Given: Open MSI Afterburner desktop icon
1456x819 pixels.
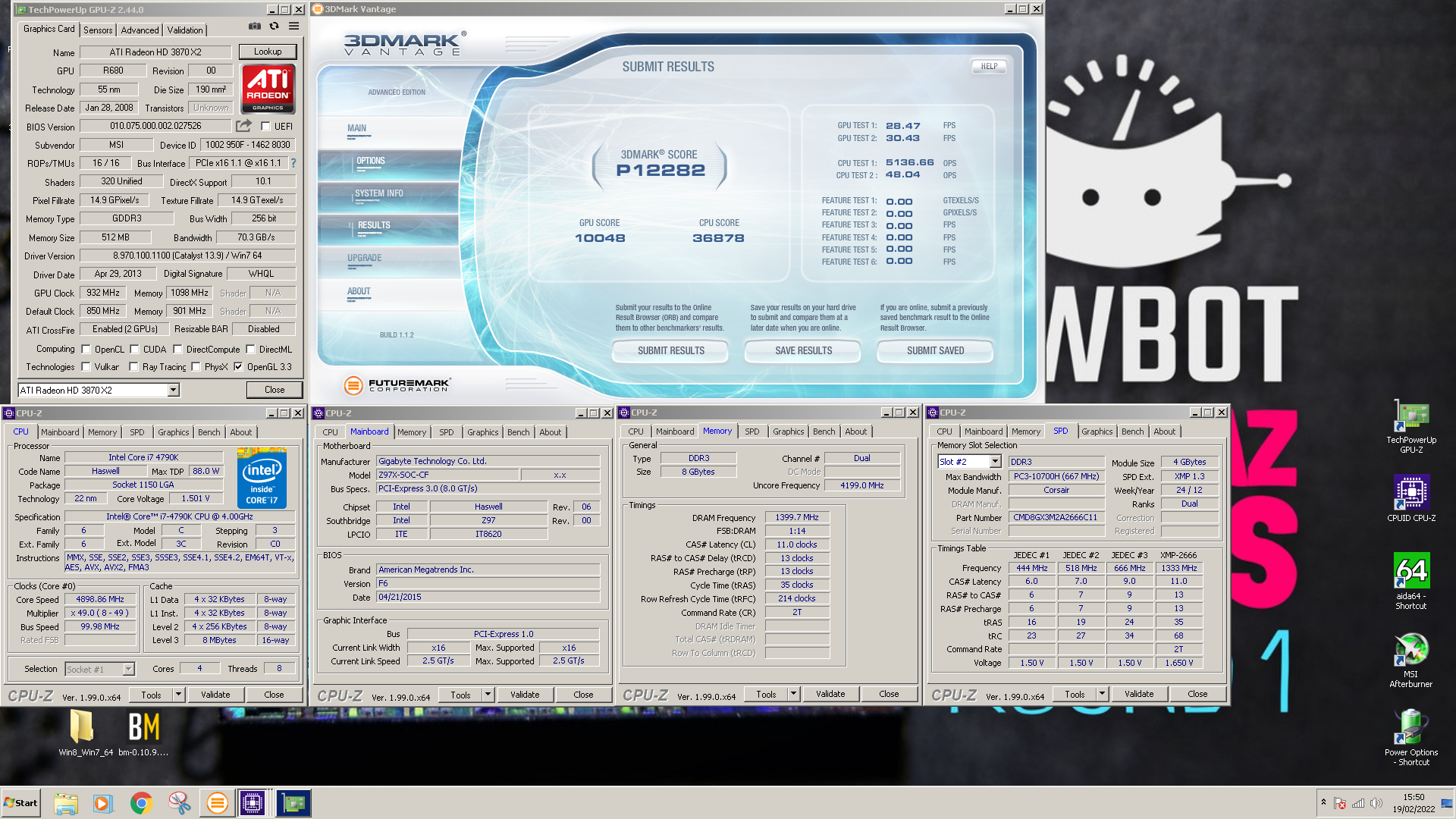Looking at the screenshot, I should click(x=1411, y=660).
